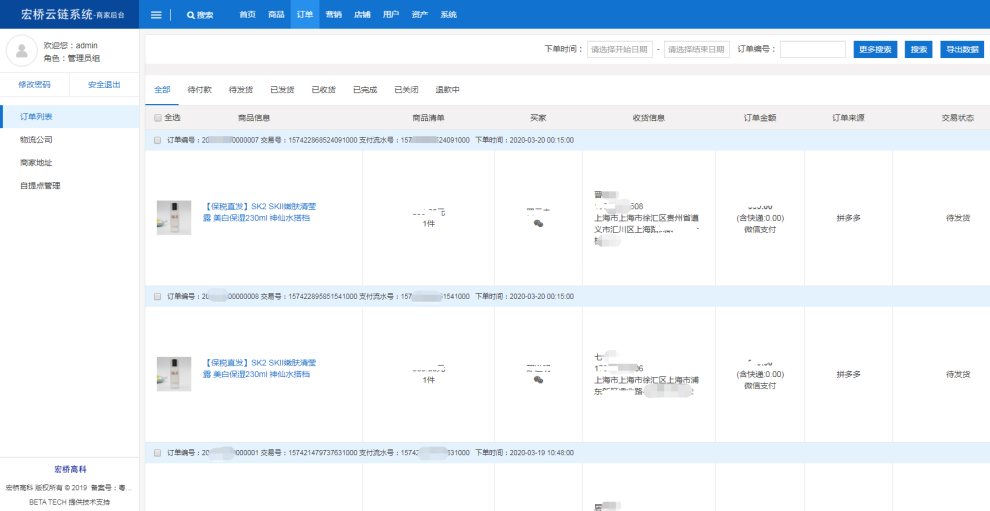This screenshot has width=990, height=511.
Task: Check the order ending in 0000007
Action: [158, 141]
